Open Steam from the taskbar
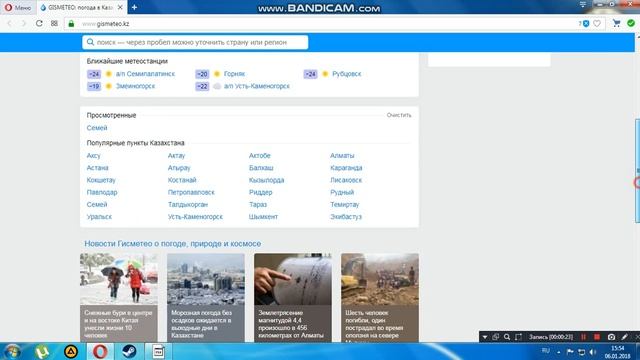The width and height of the screenshot is (640, 360). [129, 351]
